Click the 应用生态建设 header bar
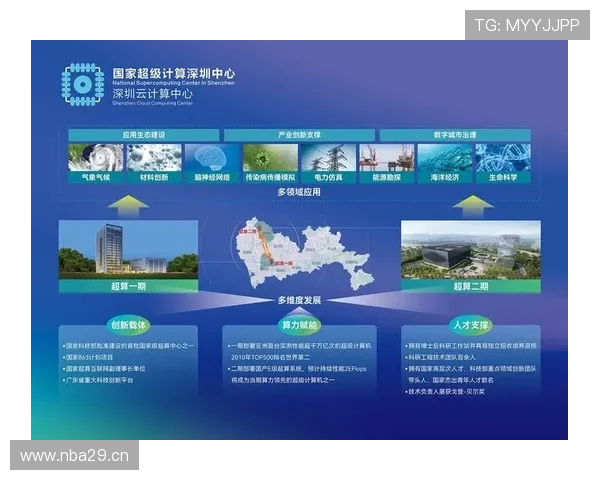This screenshot has height=480, width=600. pyautogui.click(x=143, y=135)
